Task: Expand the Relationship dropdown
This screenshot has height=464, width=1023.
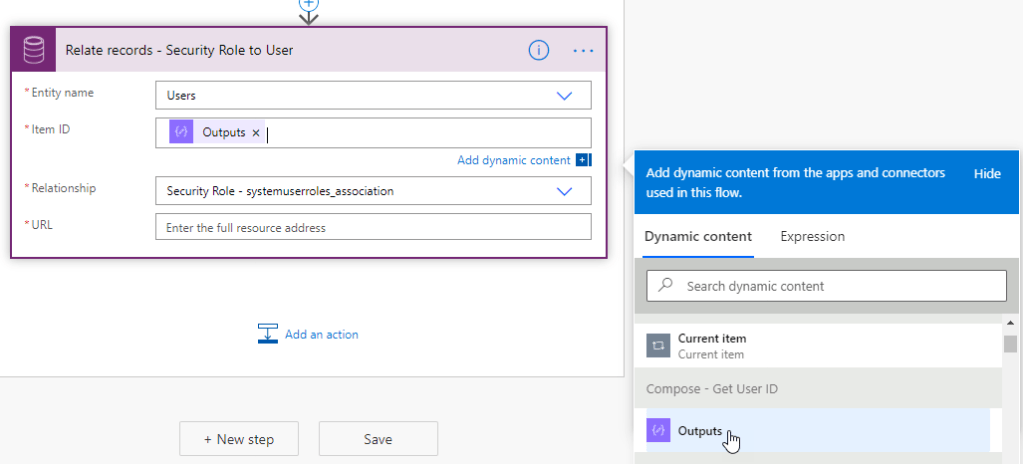Action: (563, 191)
